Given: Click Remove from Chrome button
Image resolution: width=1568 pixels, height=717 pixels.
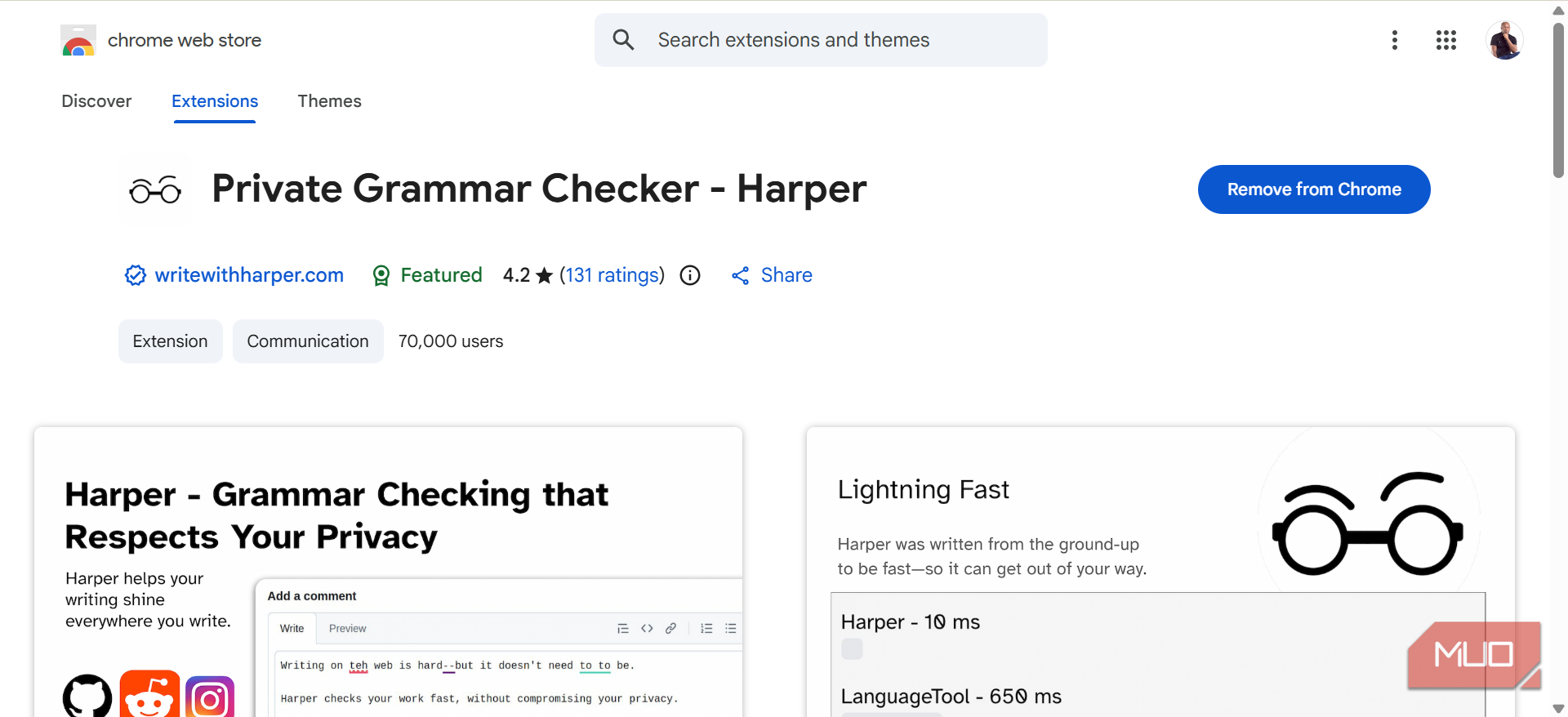Looking at the screenshot, I should pos(1314,189).
